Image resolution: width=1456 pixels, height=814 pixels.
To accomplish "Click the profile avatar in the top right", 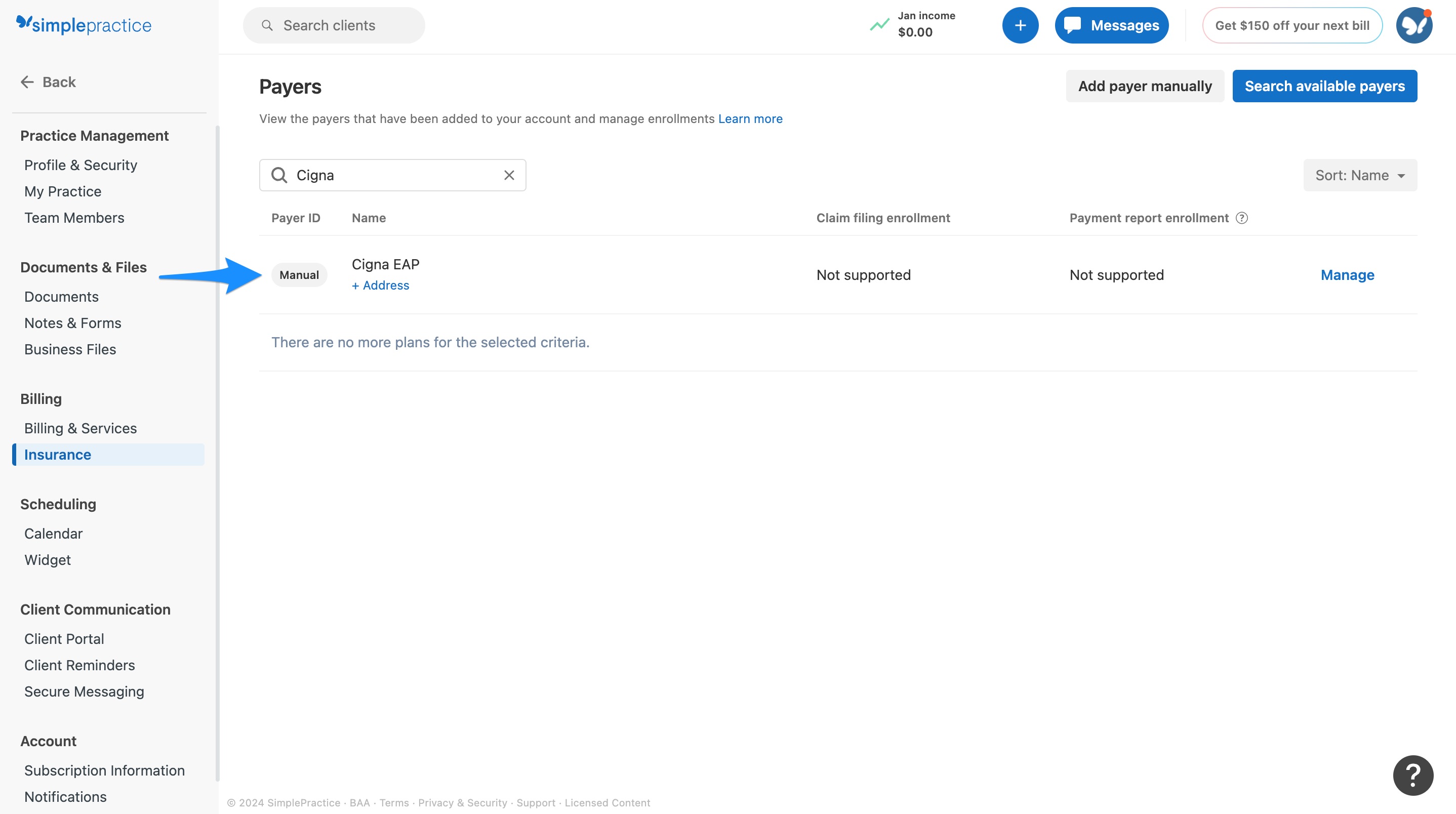I will click(x=1413, y=25).
